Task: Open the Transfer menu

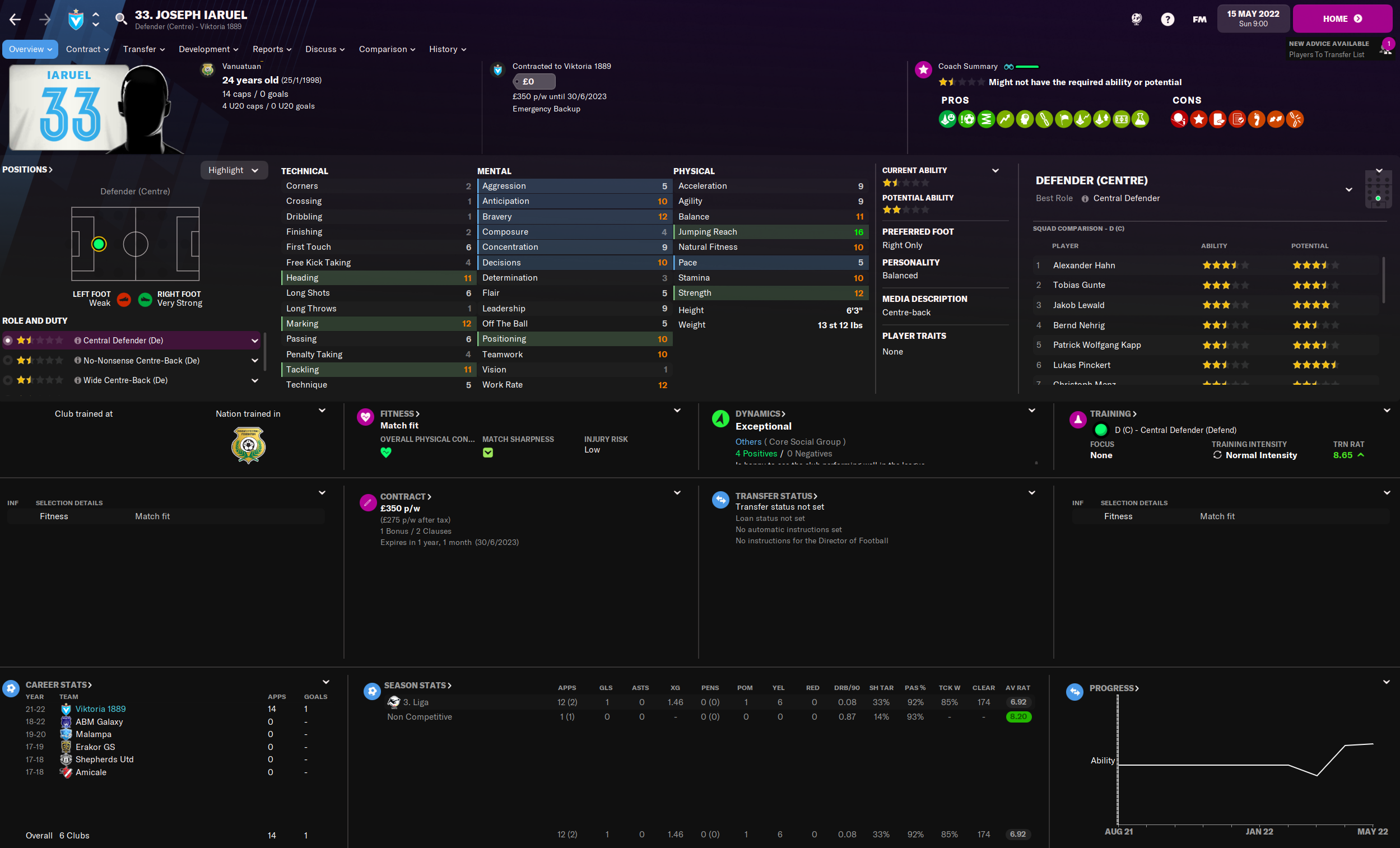Action: coord(144,49)
